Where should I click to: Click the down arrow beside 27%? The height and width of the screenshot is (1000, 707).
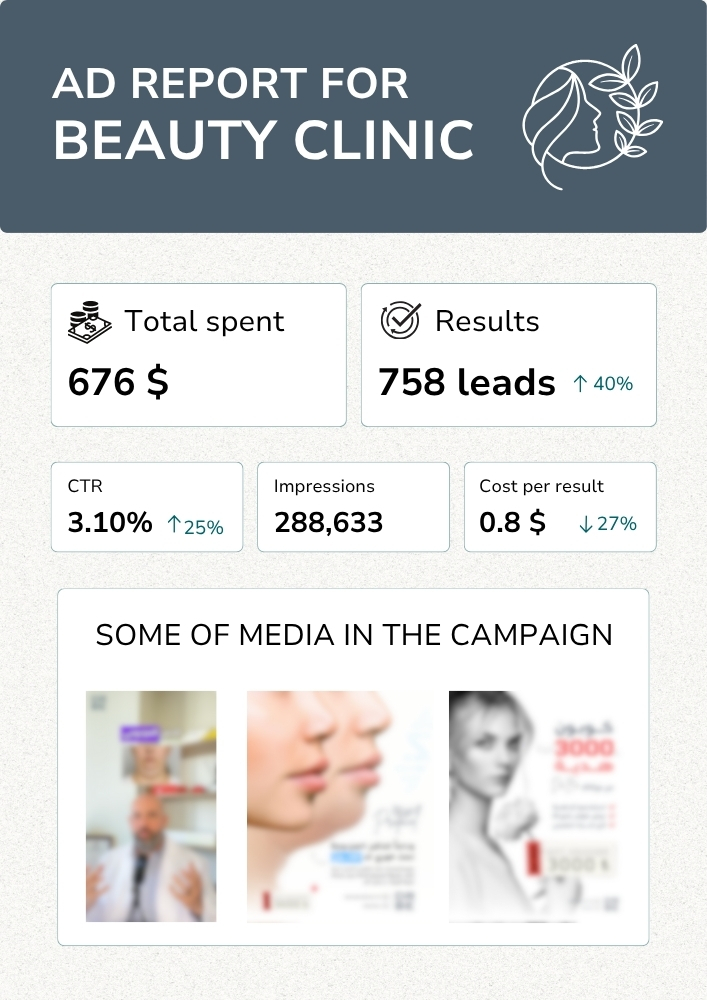tap(586, 524)
